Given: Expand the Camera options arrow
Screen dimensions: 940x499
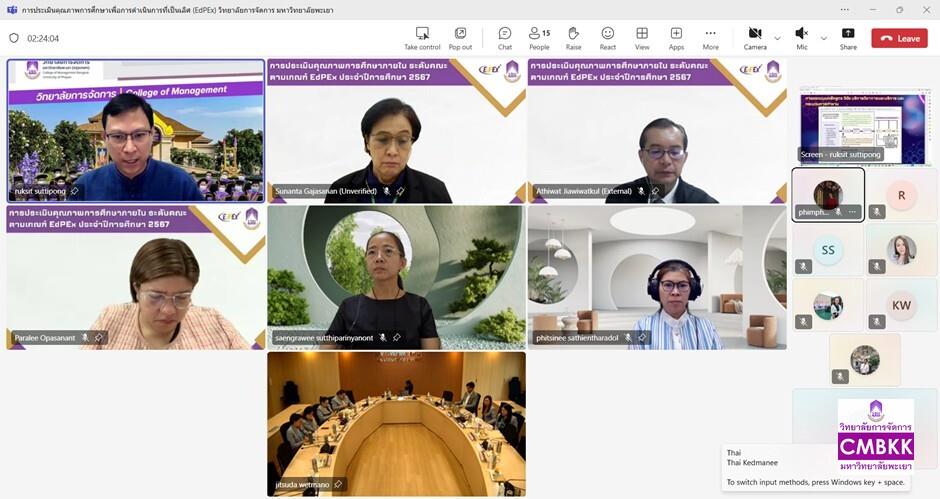Looking at the screenshot, I should [x=778, y=38].
